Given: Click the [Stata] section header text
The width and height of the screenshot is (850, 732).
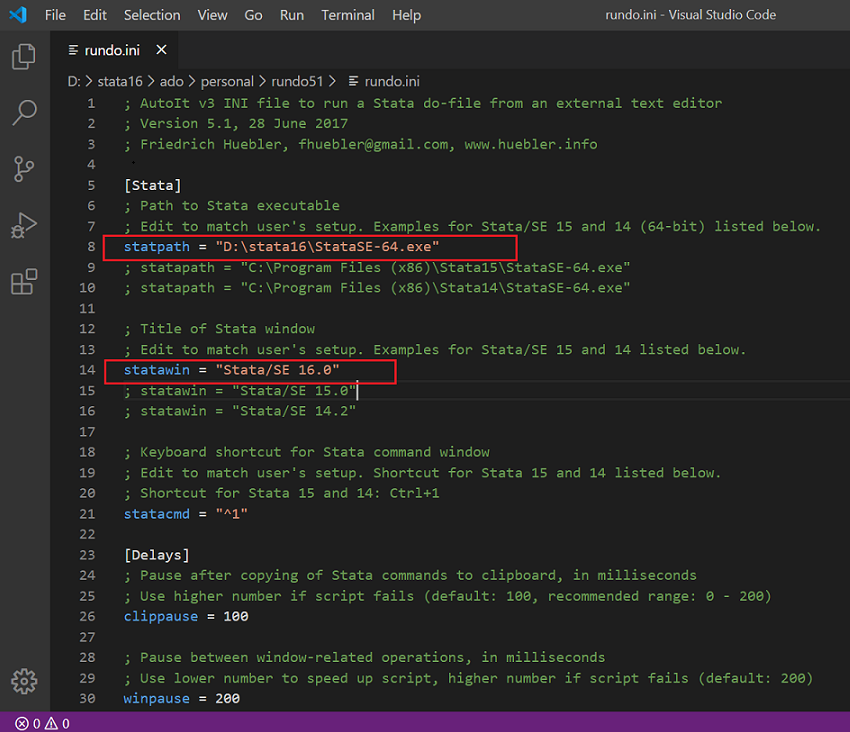Looking at the screenshot, I should [x=152, y=185].
